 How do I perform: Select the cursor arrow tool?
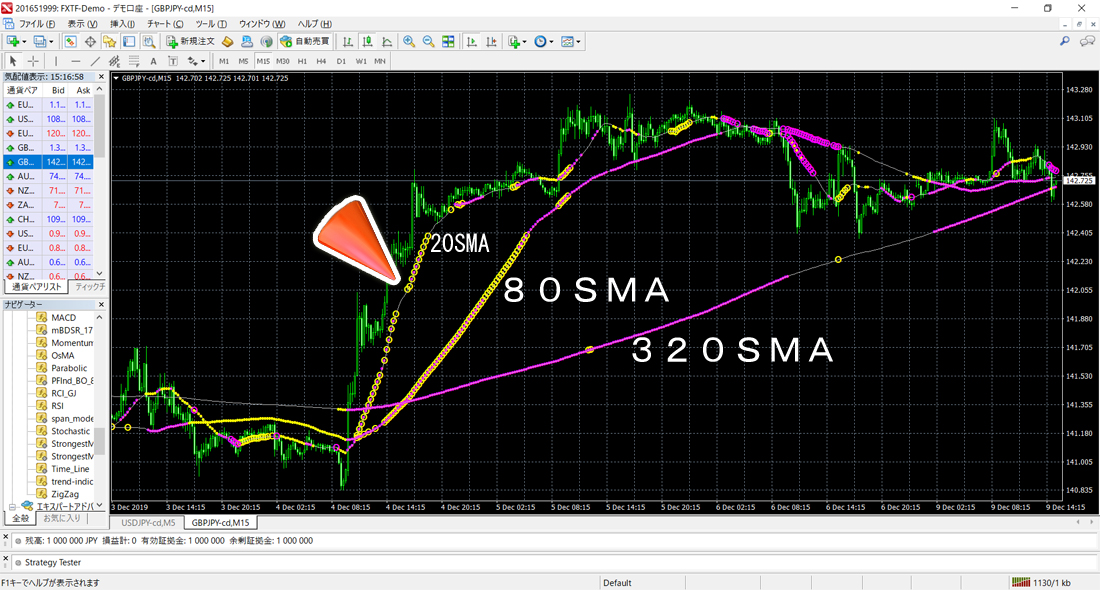[x=13, y=61]
